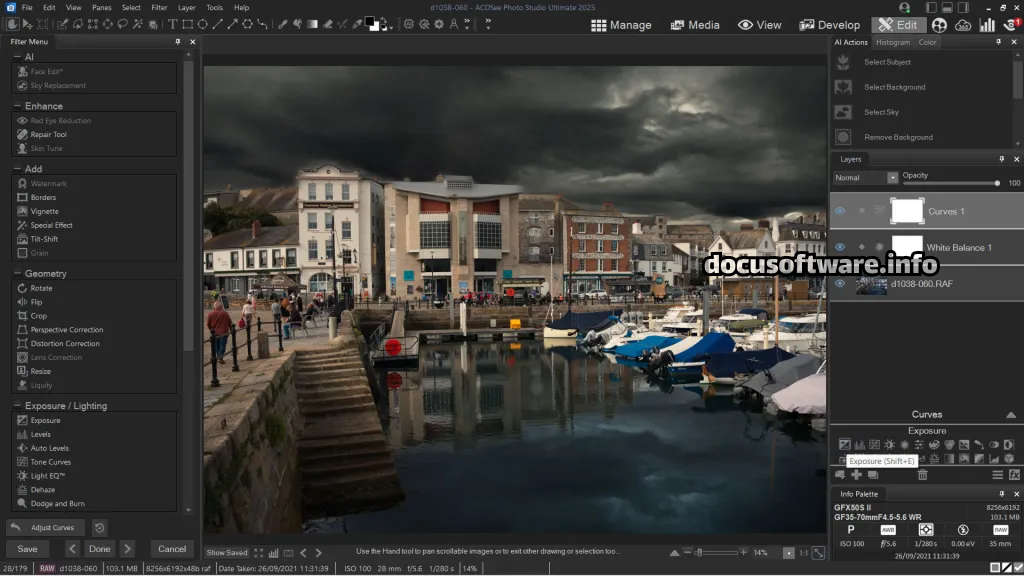Viewport: 1024px width, 576px height.
Task: Open the Crop tool in Geometry
Action: coord(38,316)
